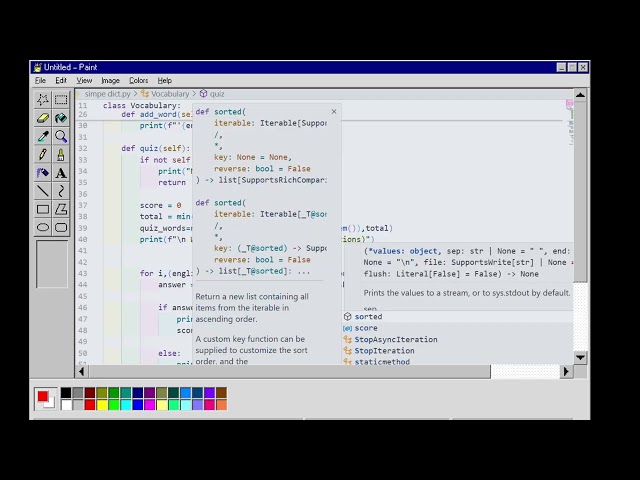Screen dimensions: 640x480
Task: Select the dark red color swatch
Action: coord(90,393)
